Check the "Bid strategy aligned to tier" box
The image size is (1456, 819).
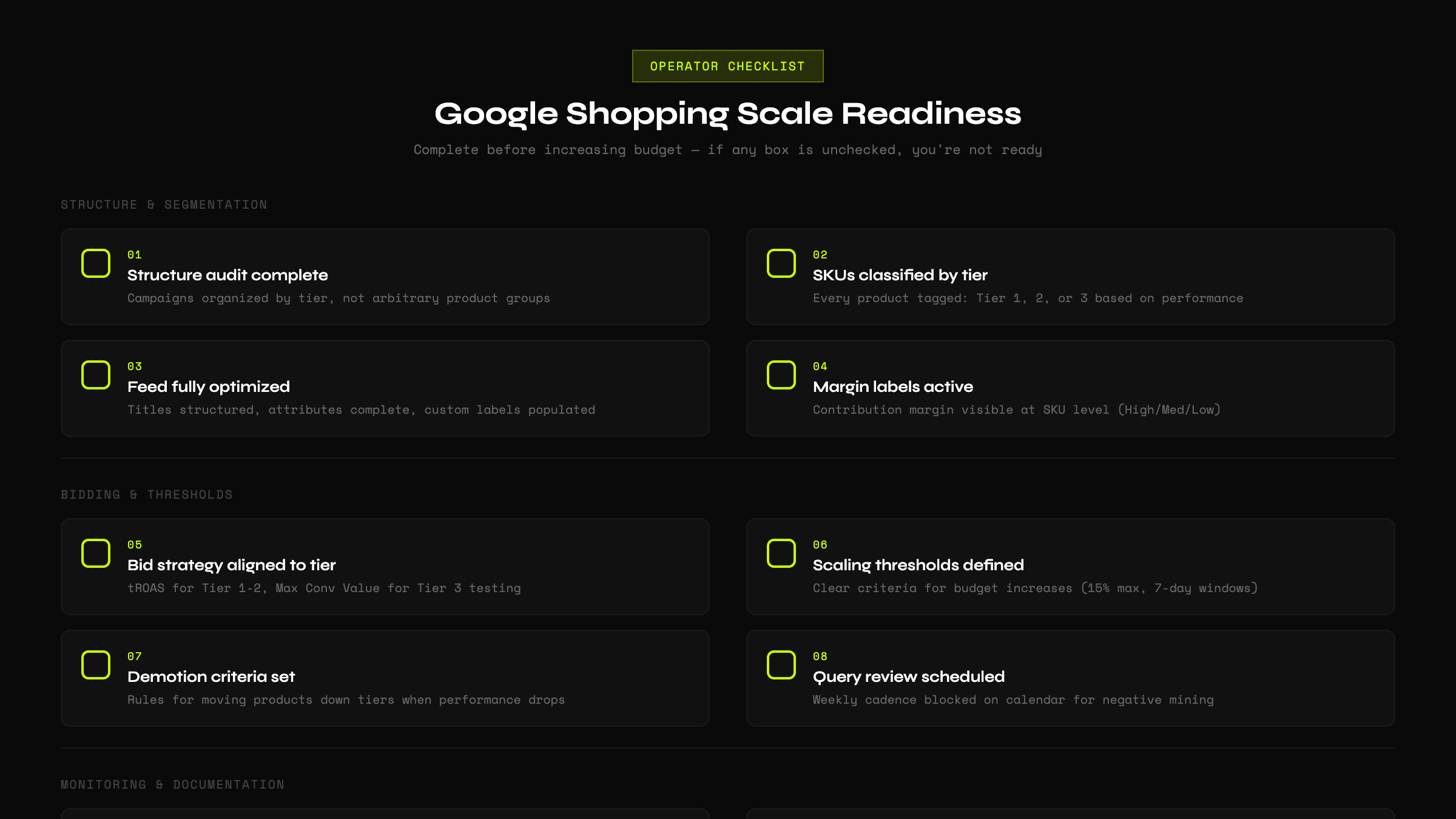click(95, 553)
